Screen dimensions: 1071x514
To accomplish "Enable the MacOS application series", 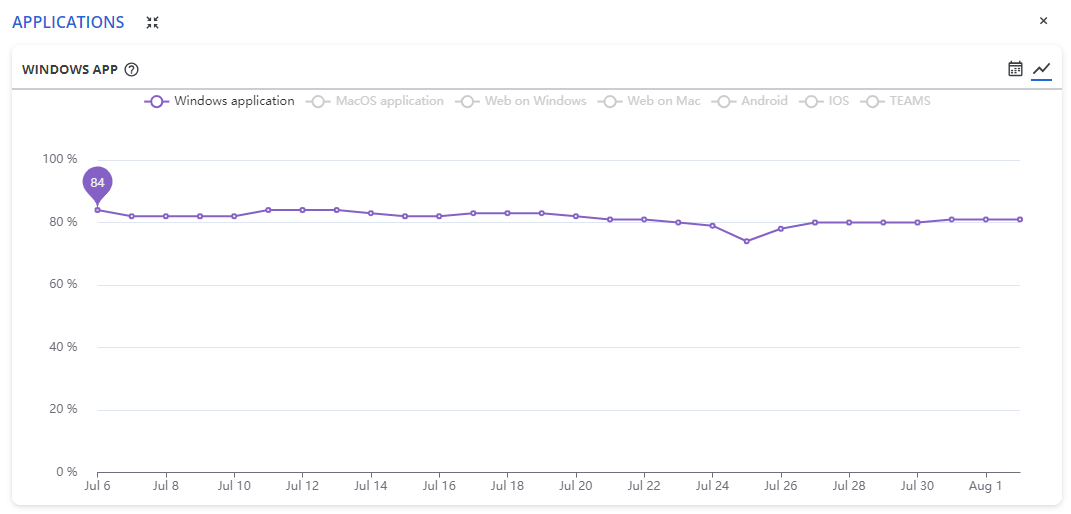I will 374,101.
